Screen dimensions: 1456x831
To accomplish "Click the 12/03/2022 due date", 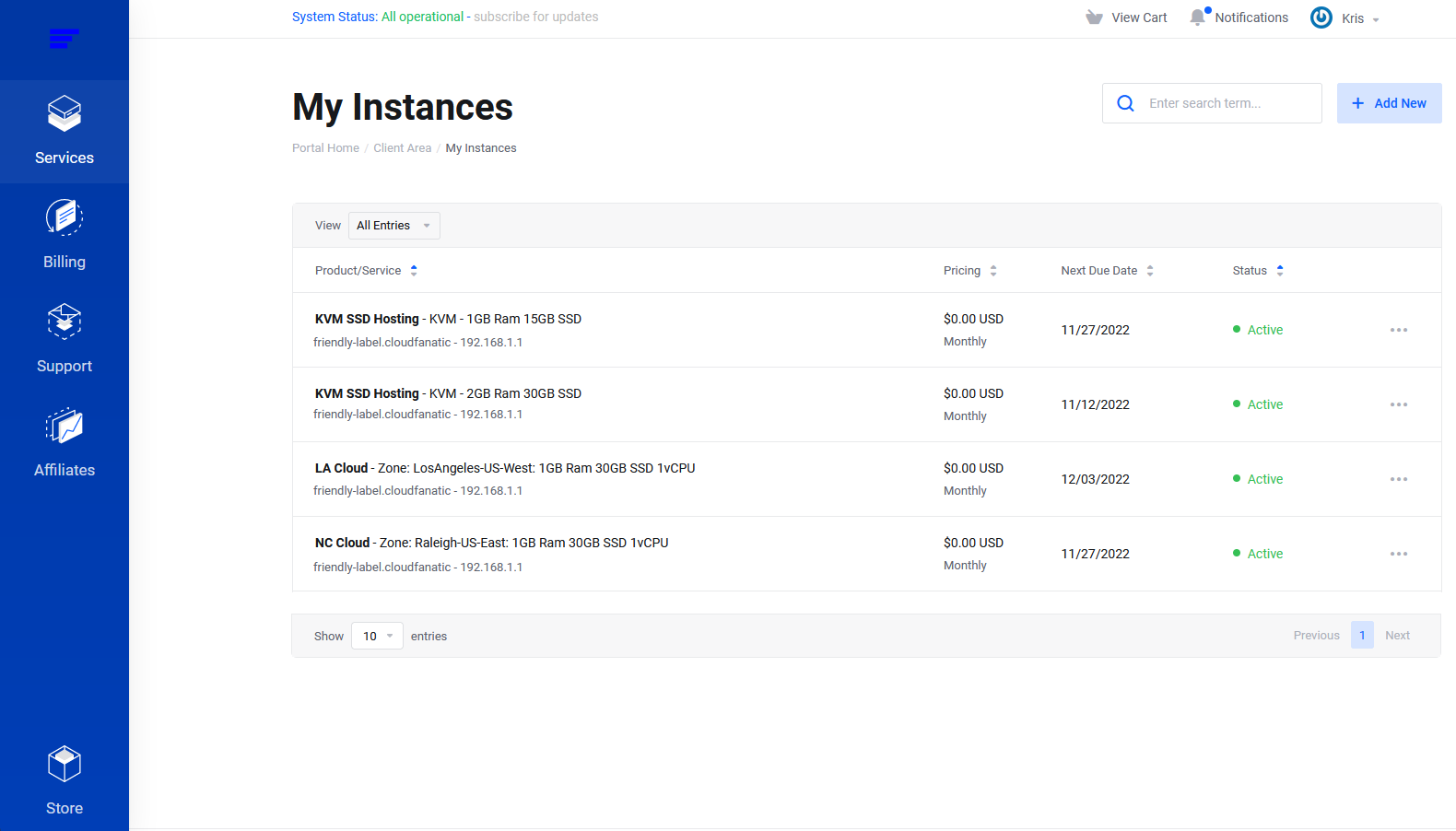I will 1095,479.
